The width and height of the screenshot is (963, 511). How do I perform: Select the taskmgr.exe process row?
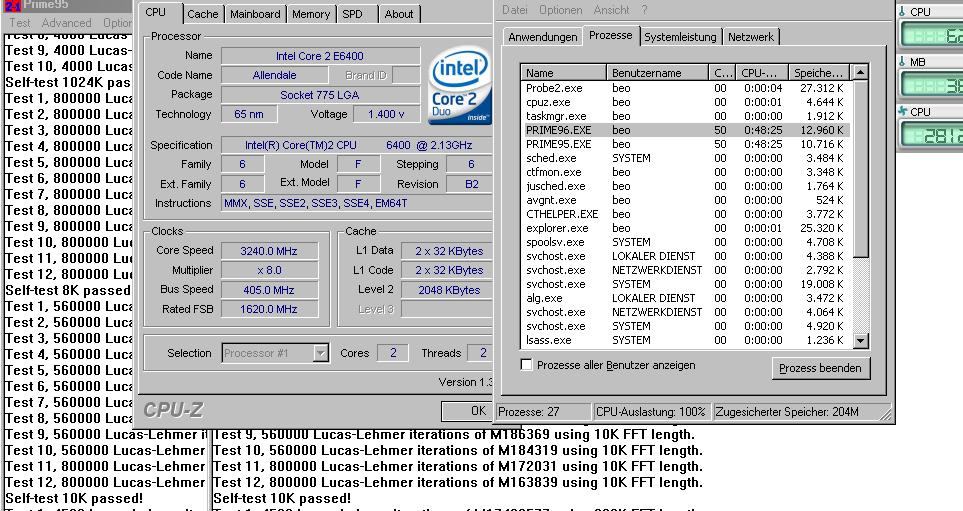pyautogui.click(x=685, y=116)
